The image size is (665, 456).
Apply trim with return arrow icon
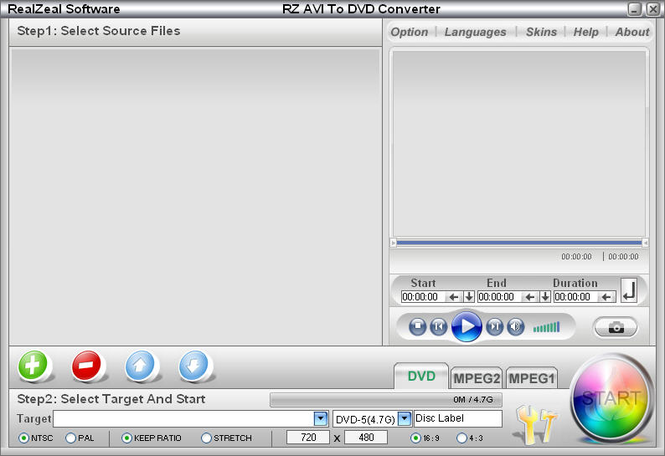[629, 291]
